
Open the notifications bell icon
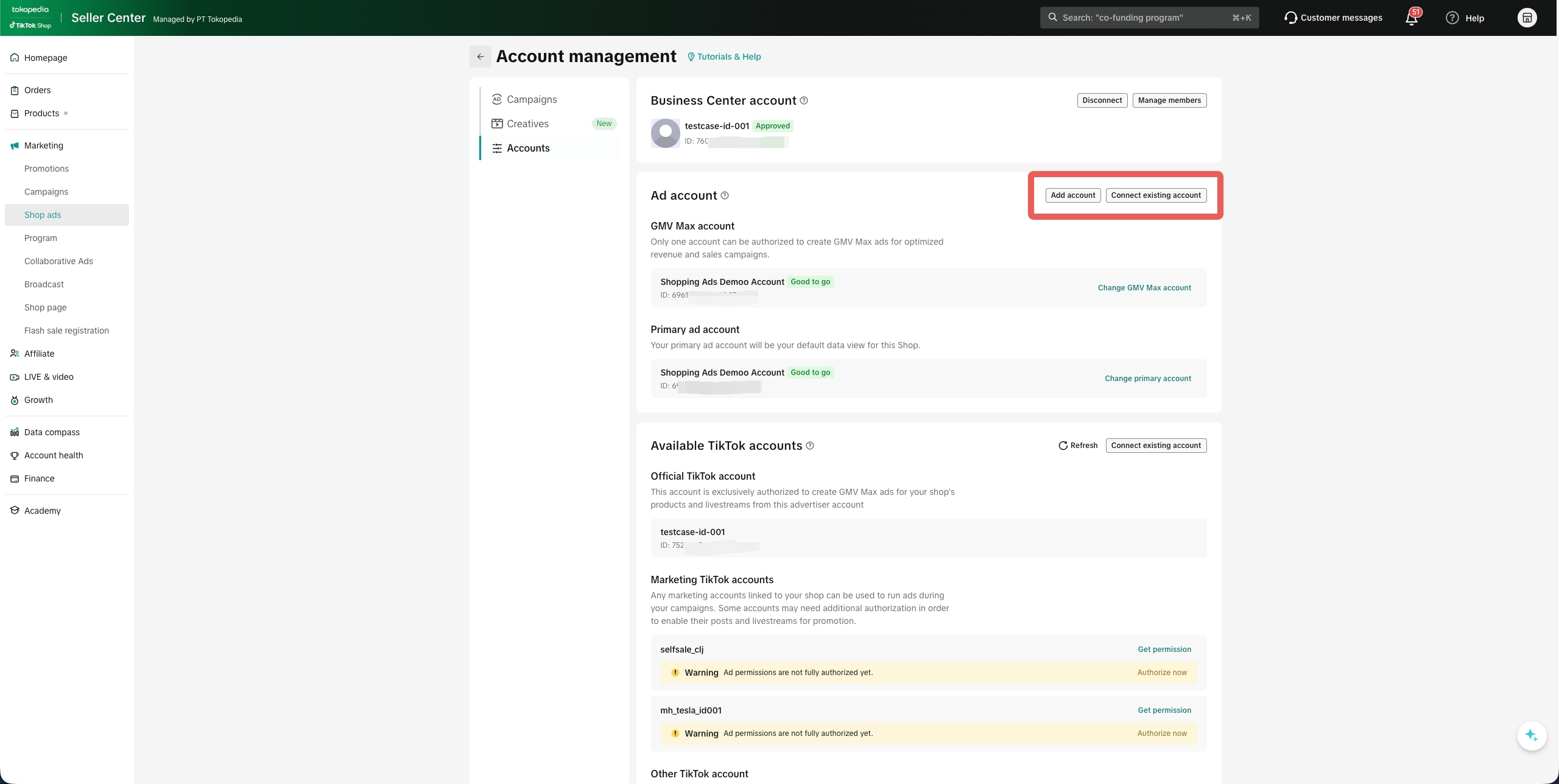(x=1411, y=18)
